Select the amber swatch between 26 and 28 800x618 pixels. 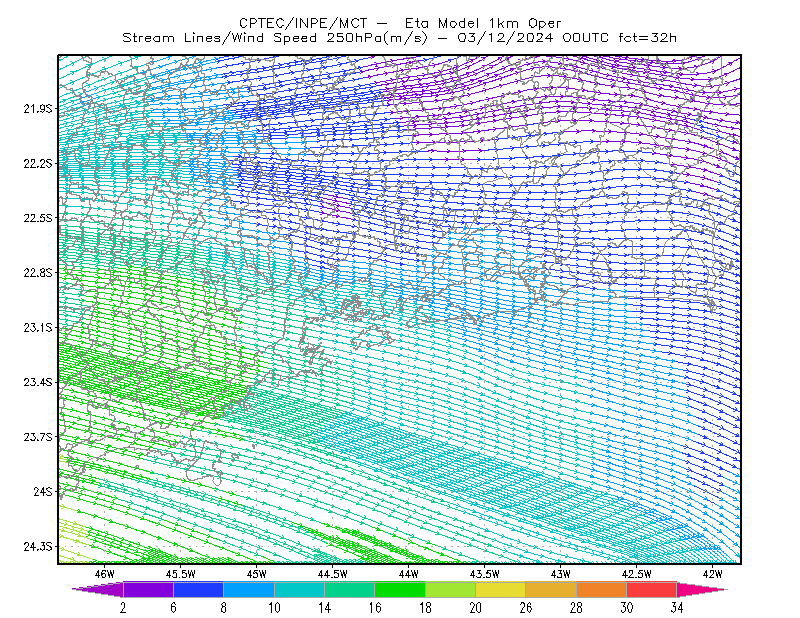pos(551,589)
